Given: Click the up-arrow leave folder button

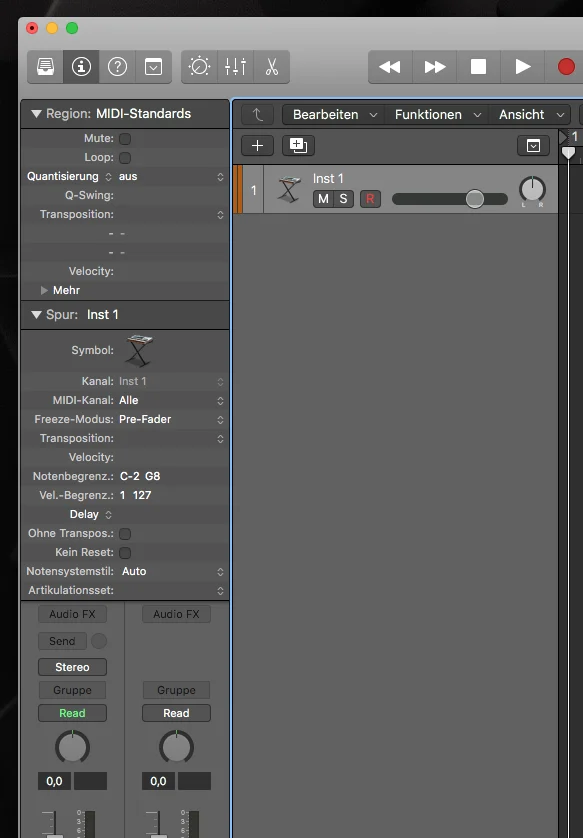Looking at the screenshot, I should (258, 114).
